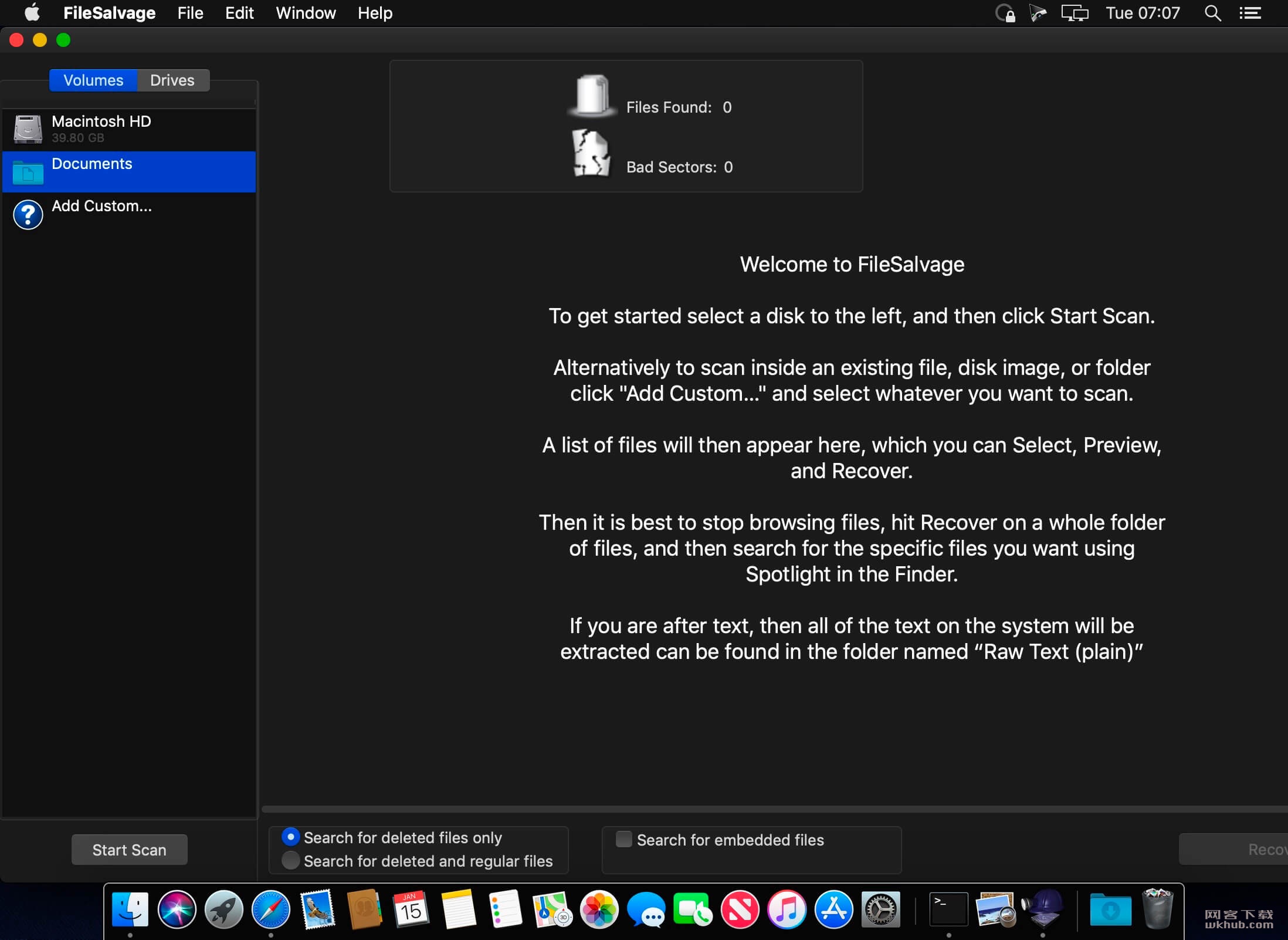Click the Add Custom... text label

click(x=102, y=206)
